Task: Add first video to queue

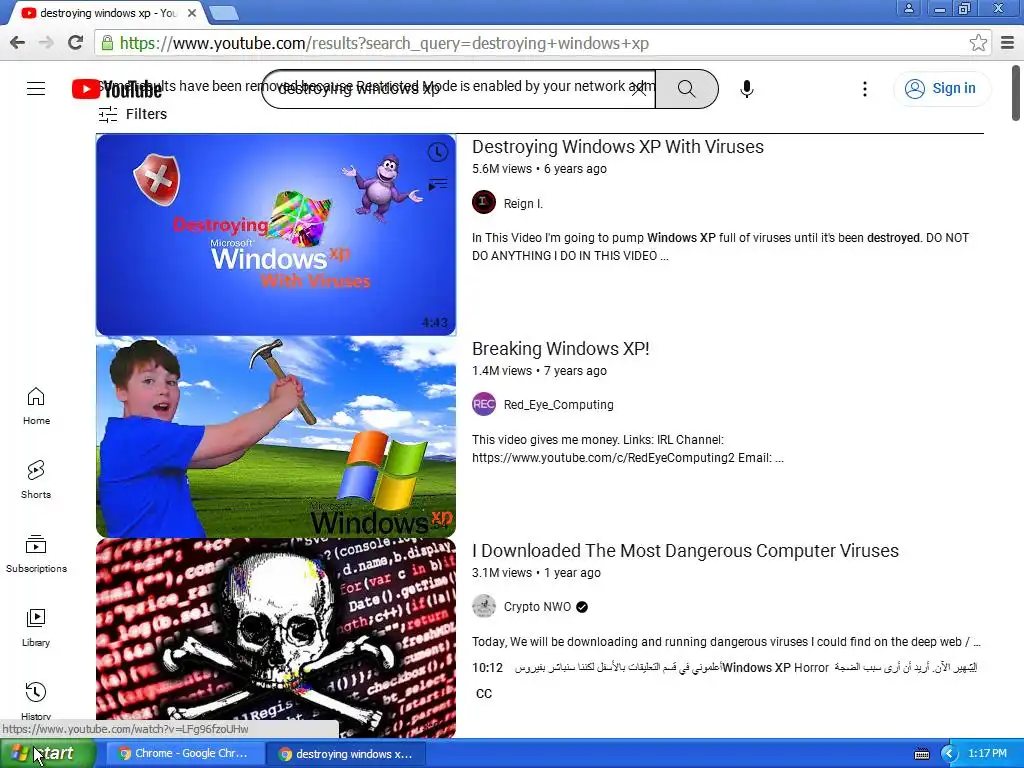Action: pos(438,185)
